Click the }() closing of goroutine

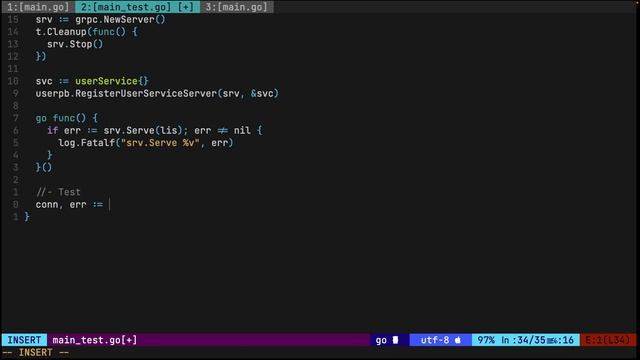coord(44,167)
